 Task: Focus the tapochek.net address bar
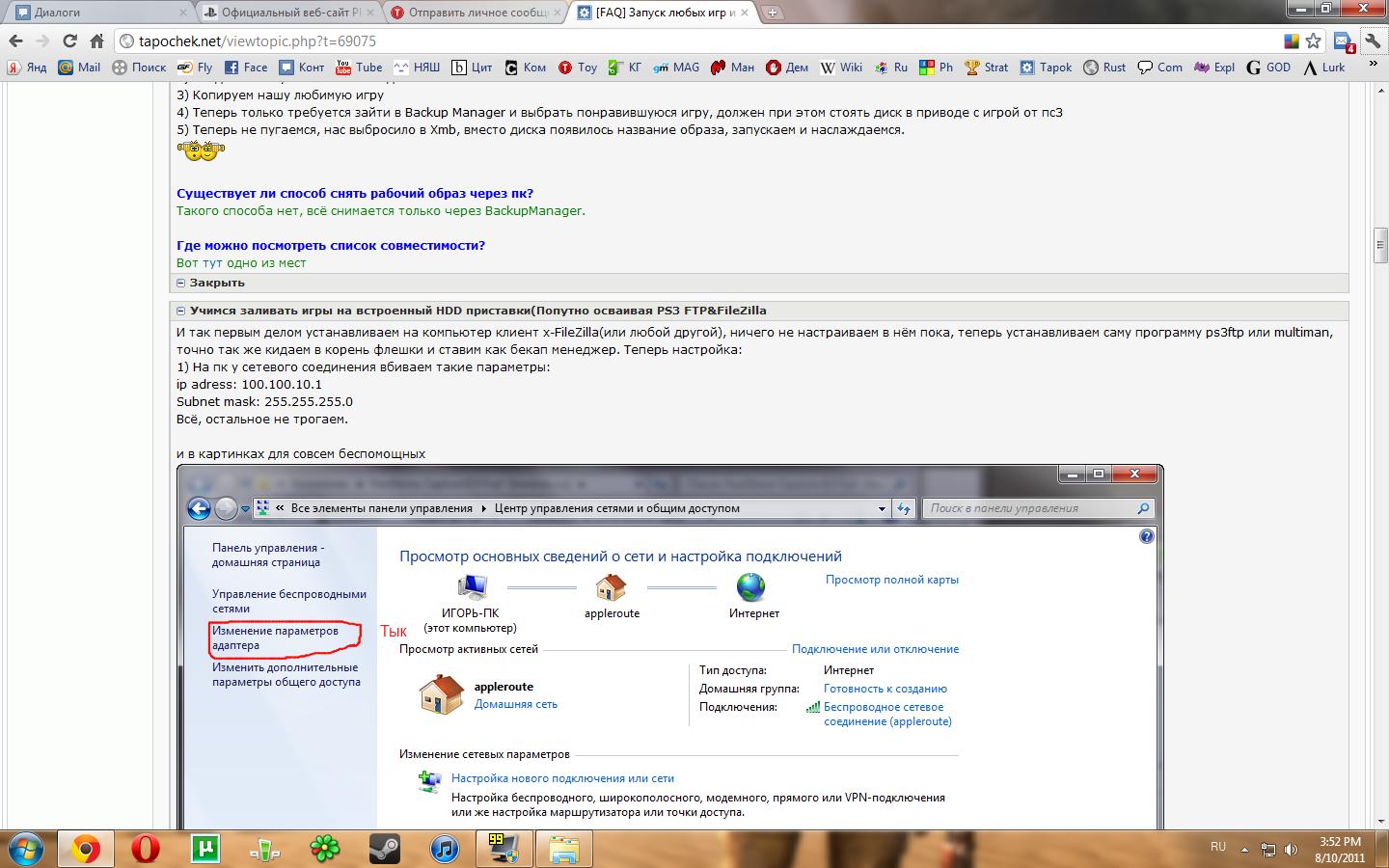point(704,41)
